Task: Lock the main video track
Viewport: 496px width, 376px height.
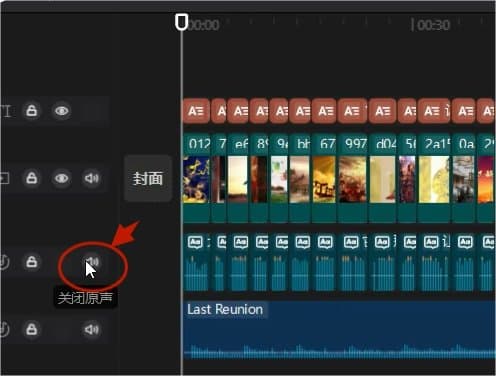Action: 32,178
